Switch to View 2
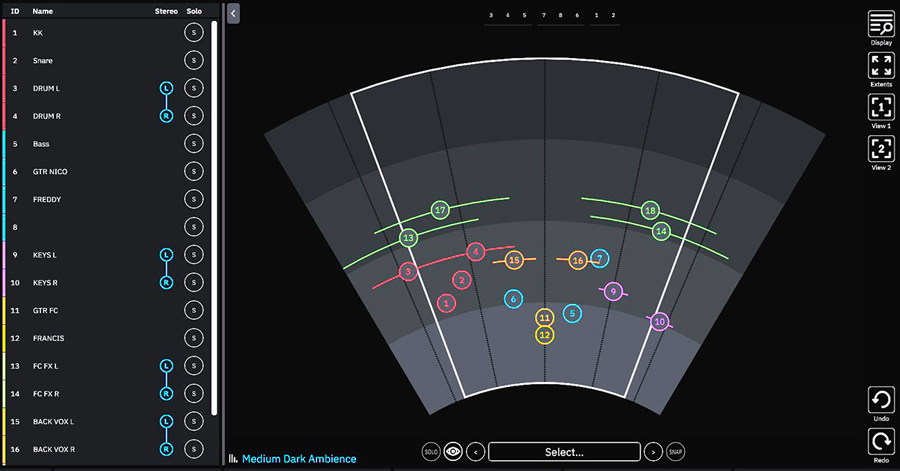900x471 pixels. tap(881, 149)
